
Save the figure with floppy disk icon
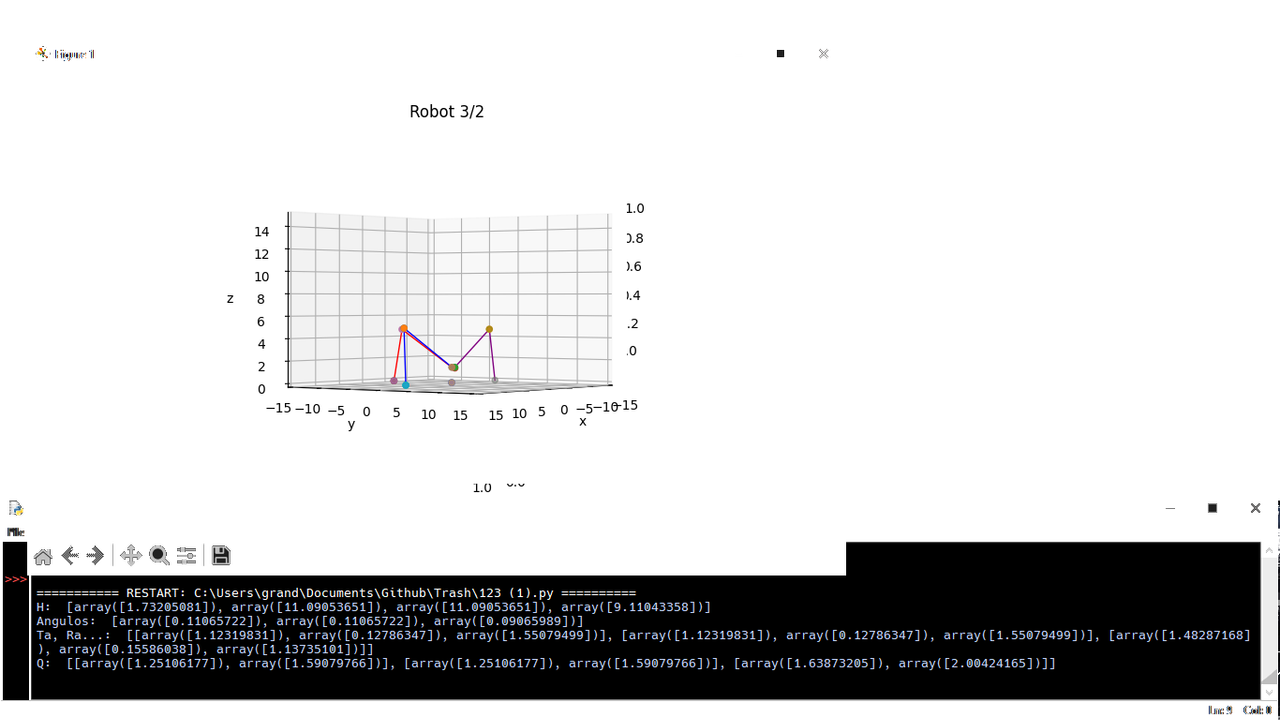point(221,555)
